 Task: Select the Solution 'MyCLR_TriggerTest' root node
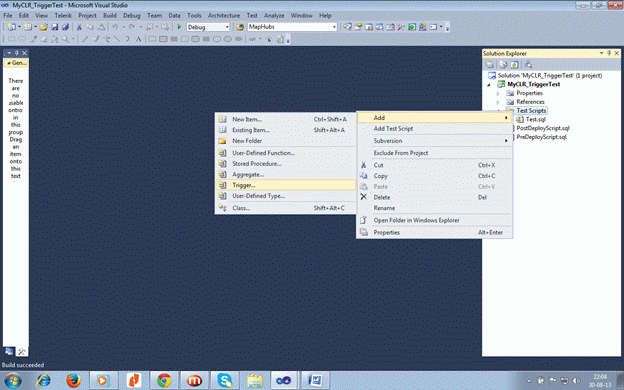[550, 75]
